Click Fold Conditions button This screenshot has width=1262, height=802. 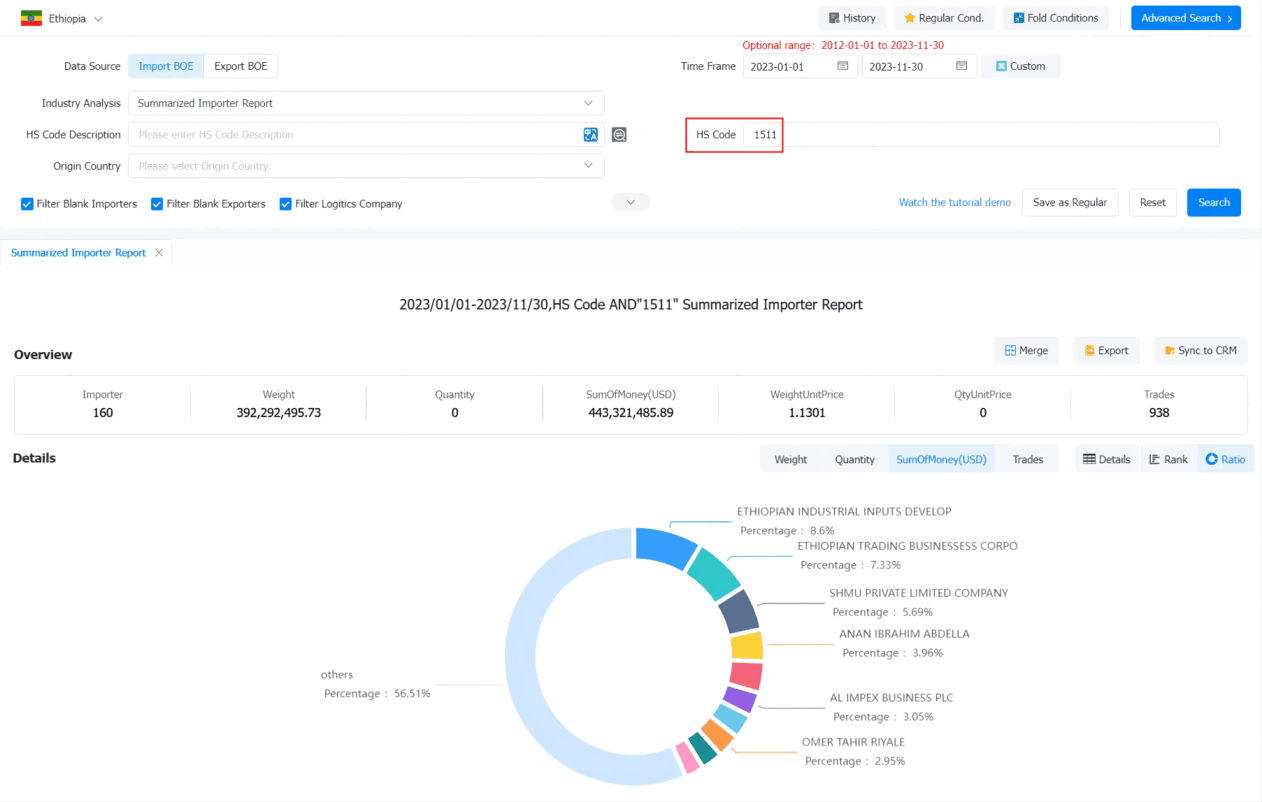(1056, 18)
